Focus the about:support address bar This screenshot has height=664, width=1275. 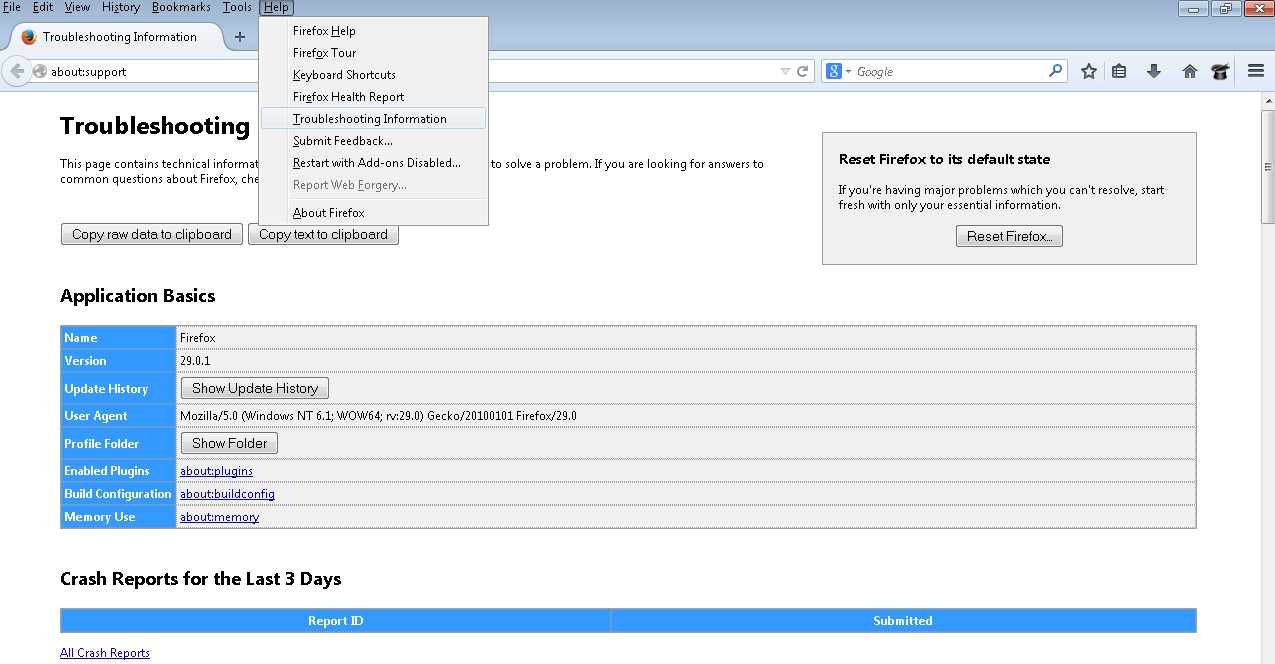point(410,72)
